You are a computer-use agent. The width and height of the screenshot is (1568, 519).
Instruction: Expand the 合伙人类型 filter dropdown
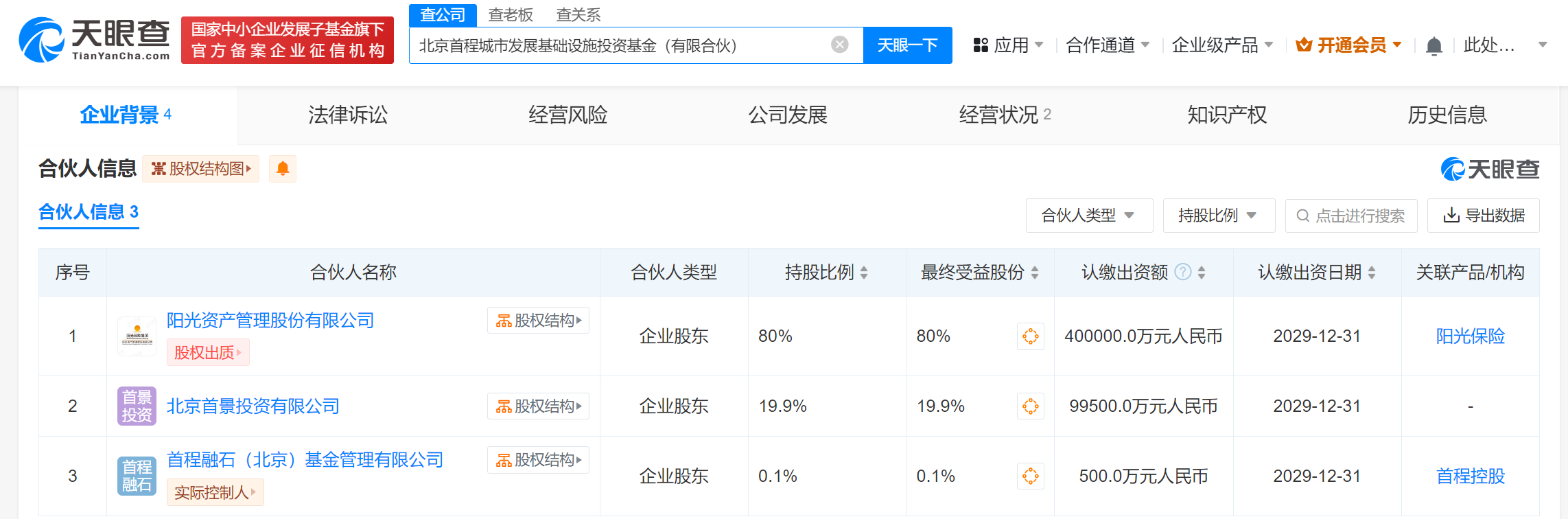tap(1088, 216)
